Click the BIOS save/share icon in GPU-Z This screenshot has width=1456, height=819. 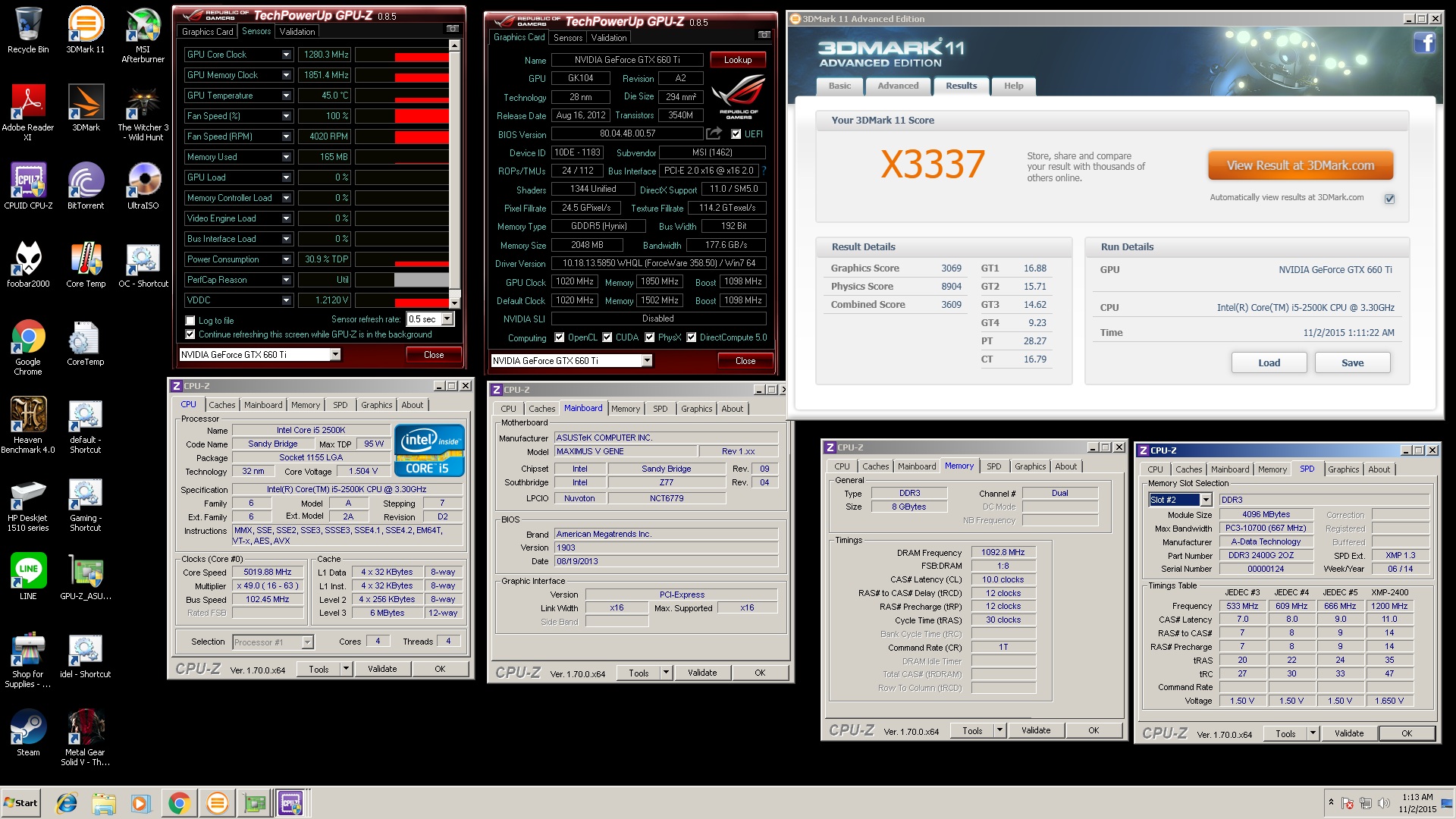[x=714, y=133]
